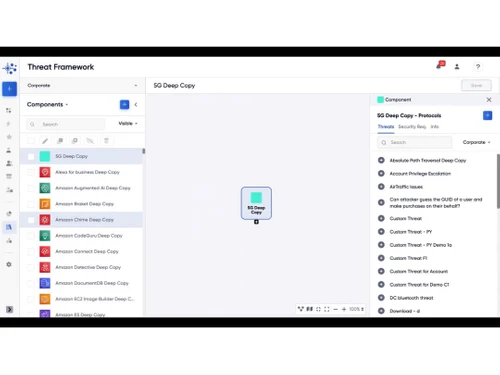Check the Amazon Braket Deep Copy checkbox

(31, 204)
